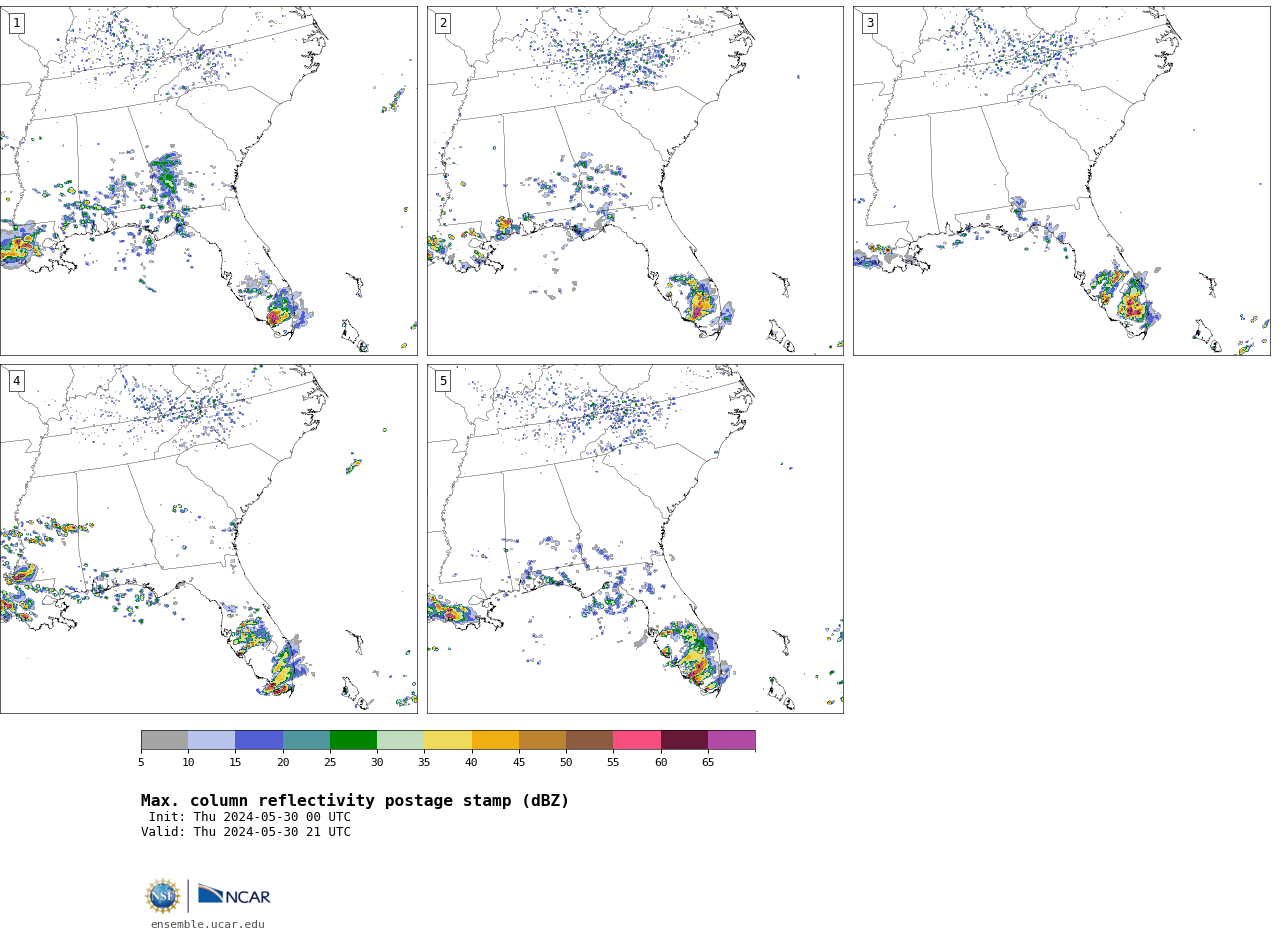This screenshot has width=1280, height=936.
Task: Open ensemble member 4 reflectivity map
Action: [x=208, y=539]
